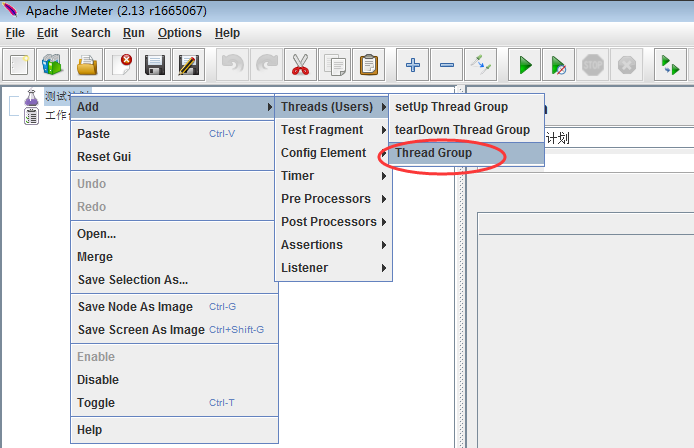Expand the Threads (Users) submenu
The image size is (694, 448).
point(333,107)
